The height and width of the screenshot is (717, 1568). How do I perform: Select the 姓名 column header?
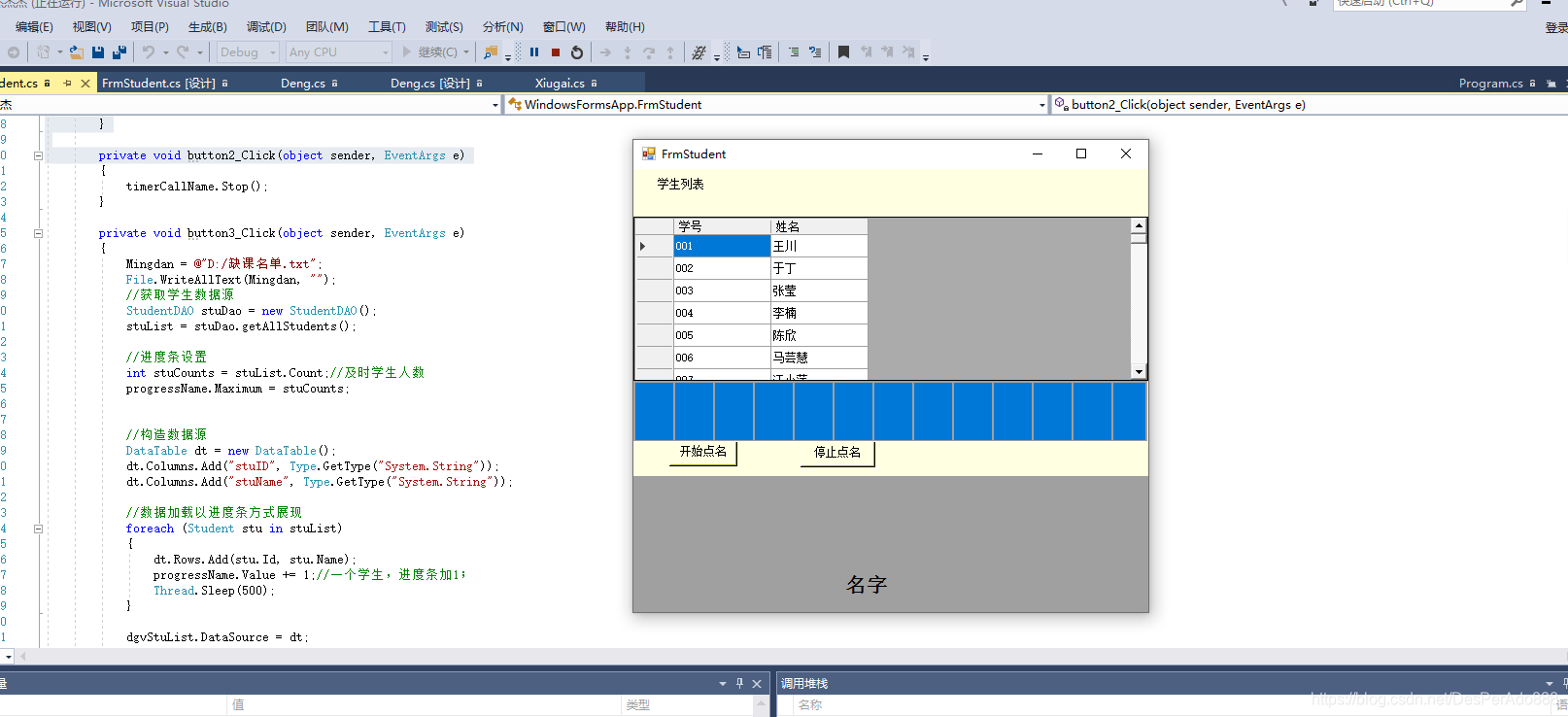[x=819, y=226]
